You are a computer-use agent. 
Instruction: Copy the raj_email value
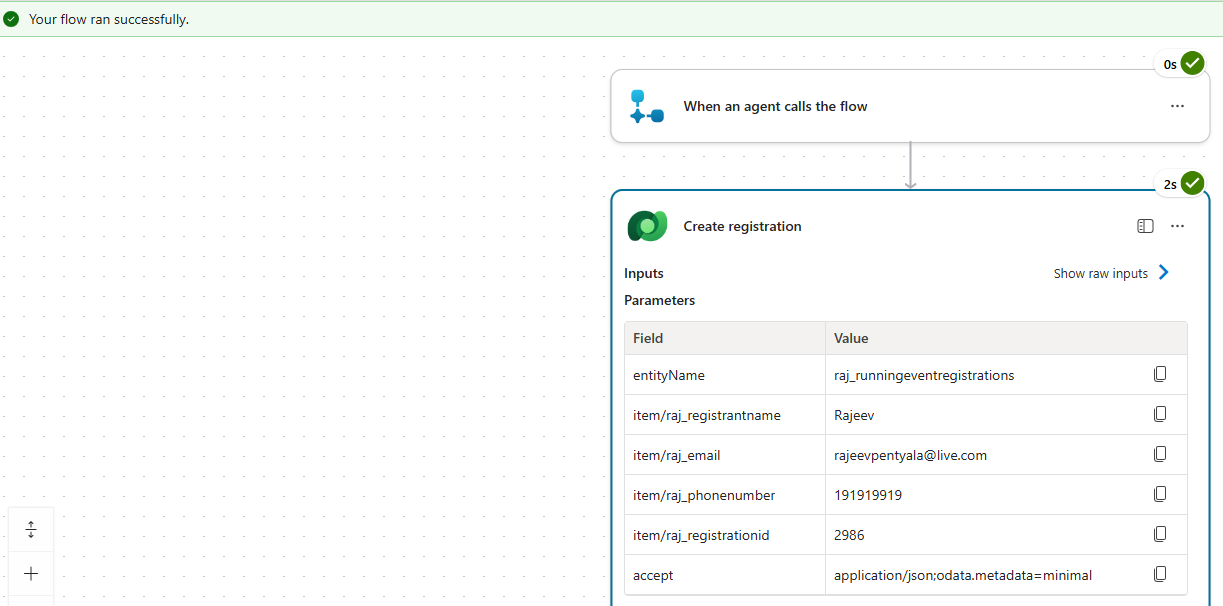(1160, 454)
